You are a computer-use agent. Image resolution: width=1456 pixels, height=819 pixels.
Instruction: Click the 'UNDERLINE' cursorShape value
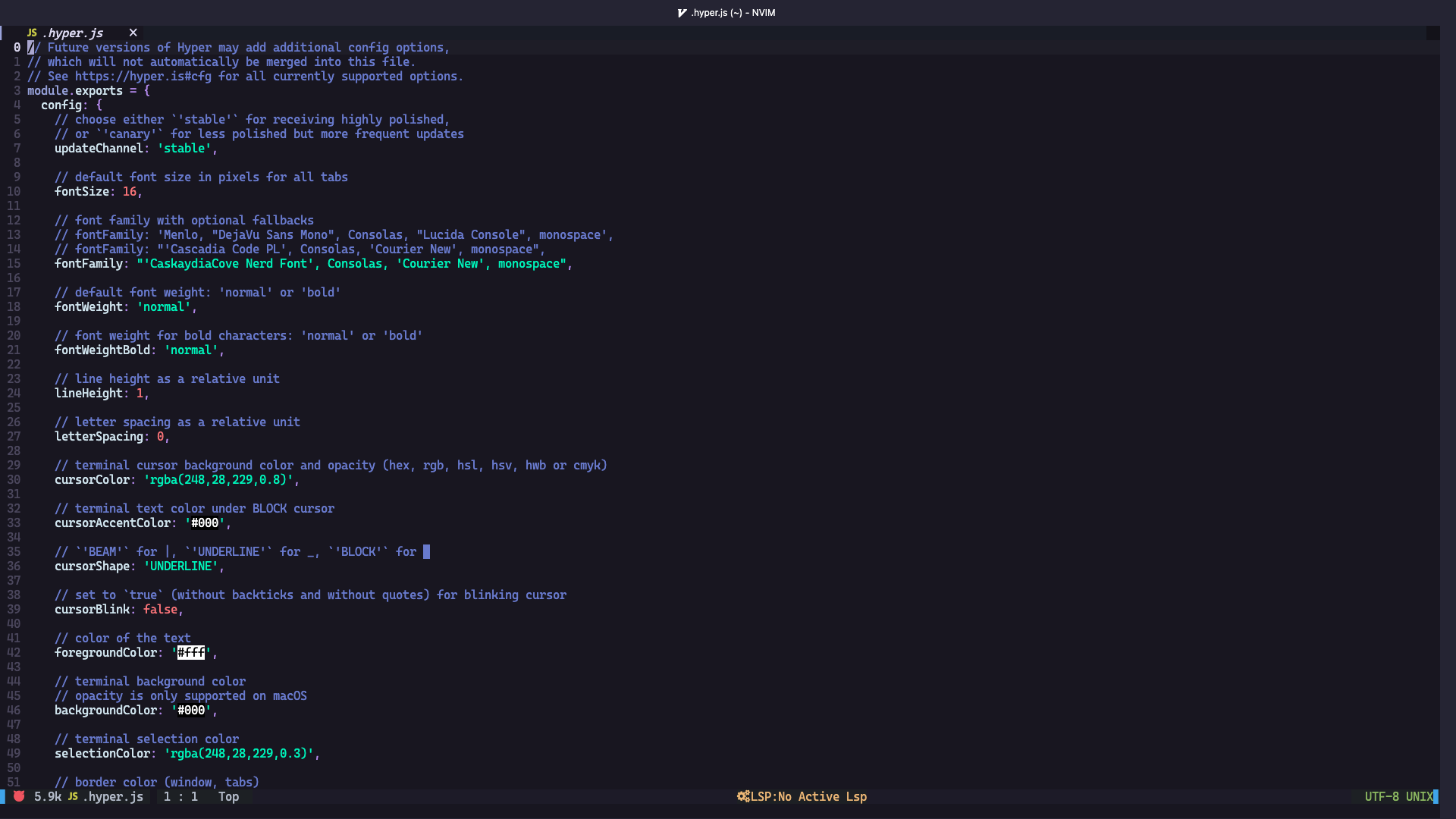pyautogui.click(x=181, y=566)
